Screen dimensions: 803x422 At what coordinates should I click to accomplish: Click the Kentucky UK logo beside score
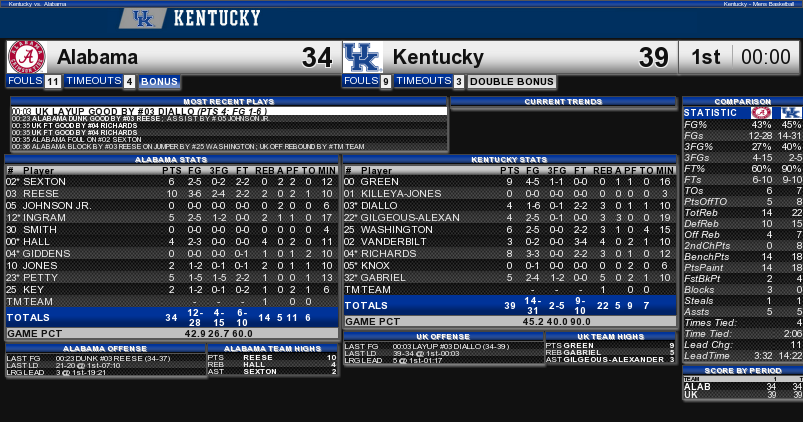point(363,57)
